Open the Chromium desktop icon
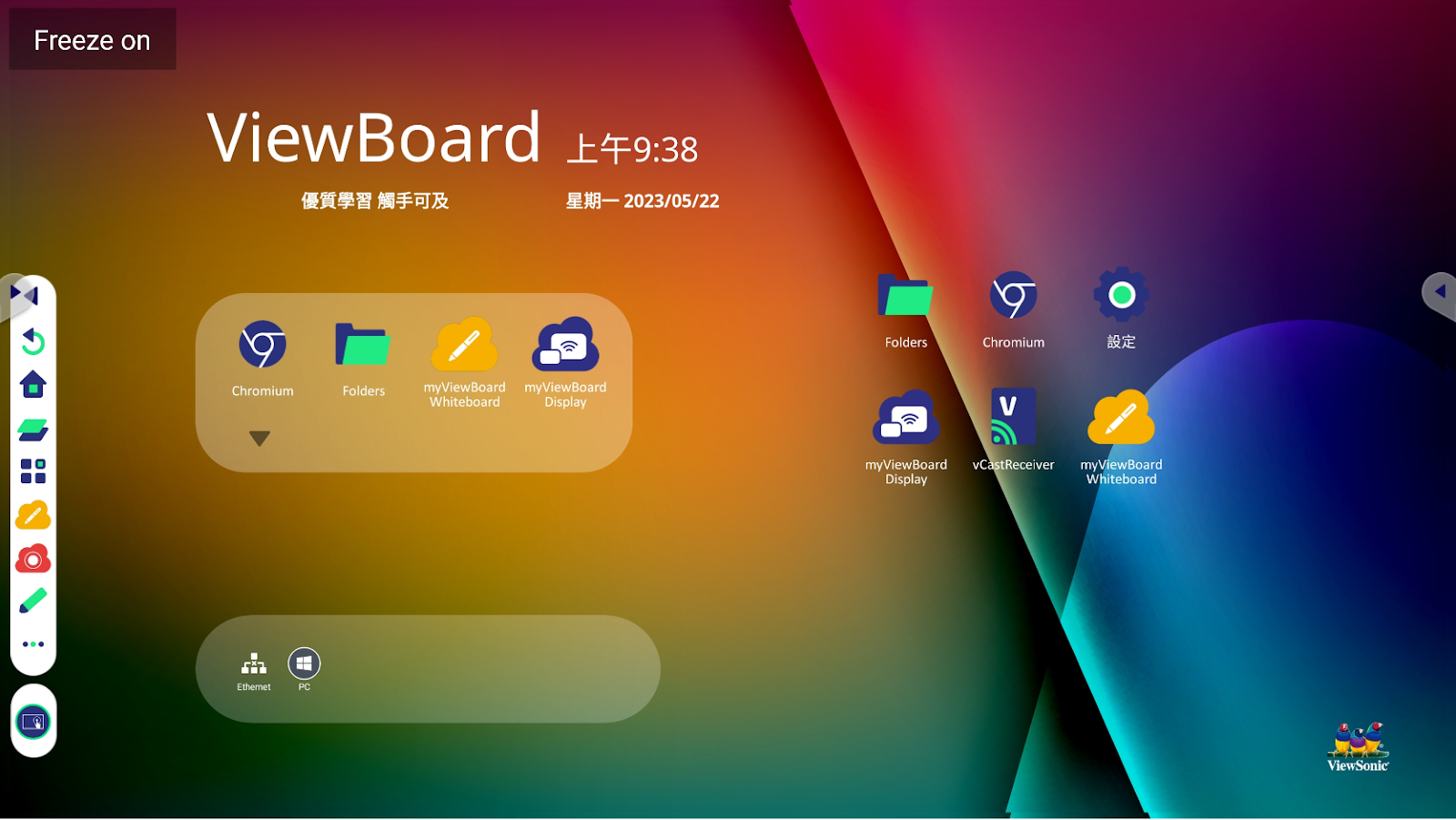 [x=1013, y=296]
